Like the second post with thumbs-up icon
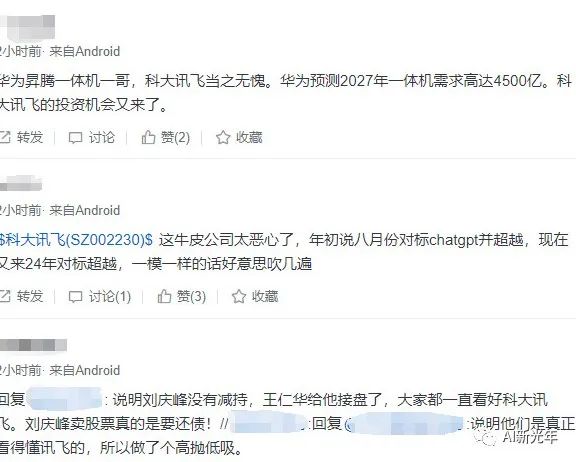This screenshot has width=576, height=462. tap(164, 296)
